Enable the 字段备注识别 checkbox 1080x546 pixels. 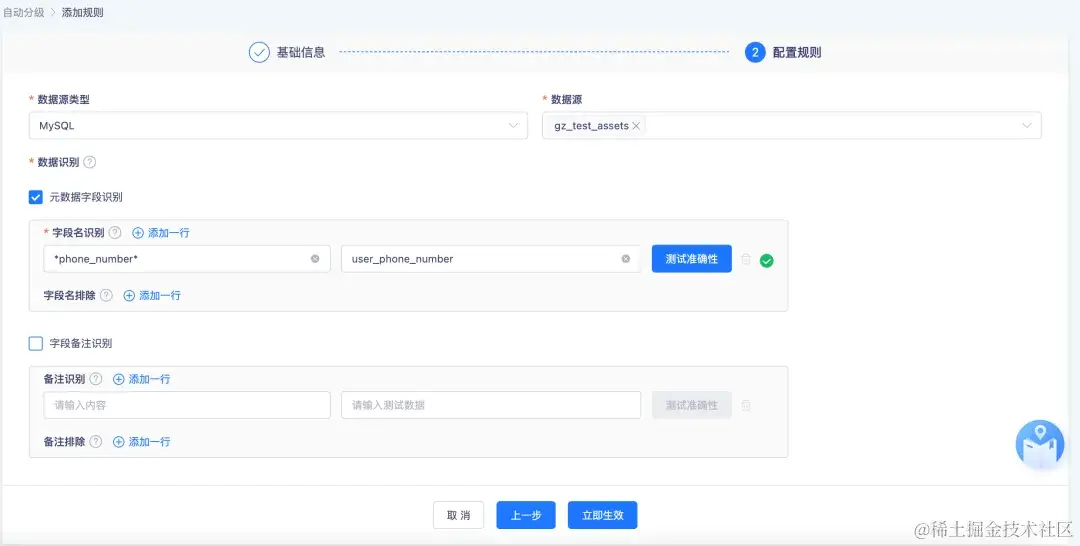click(x=36, y=343)
